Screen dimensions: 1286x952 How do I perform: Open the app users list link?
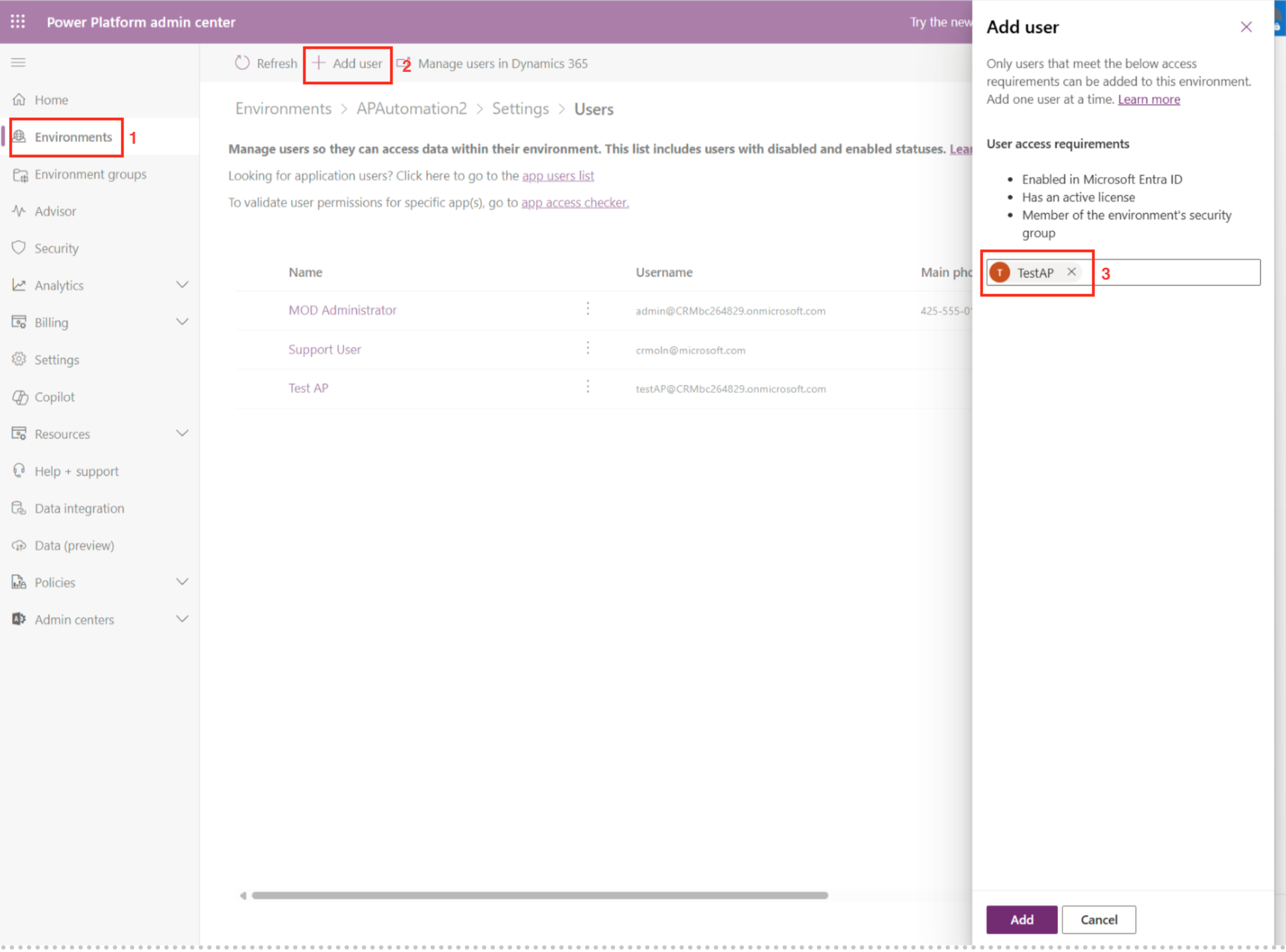point(558,175)
